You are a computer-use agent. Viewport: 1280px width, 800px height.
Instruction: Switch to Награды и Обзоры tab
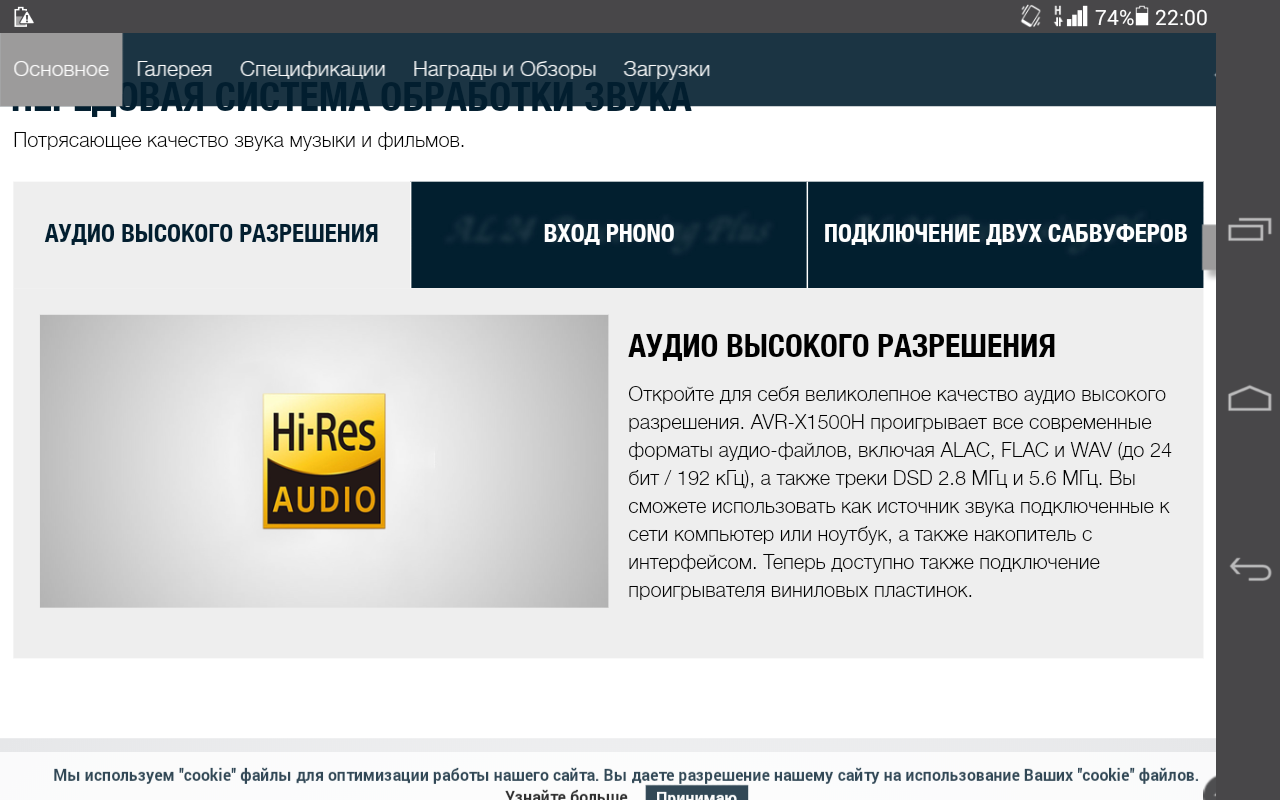[x=504, y=69]
